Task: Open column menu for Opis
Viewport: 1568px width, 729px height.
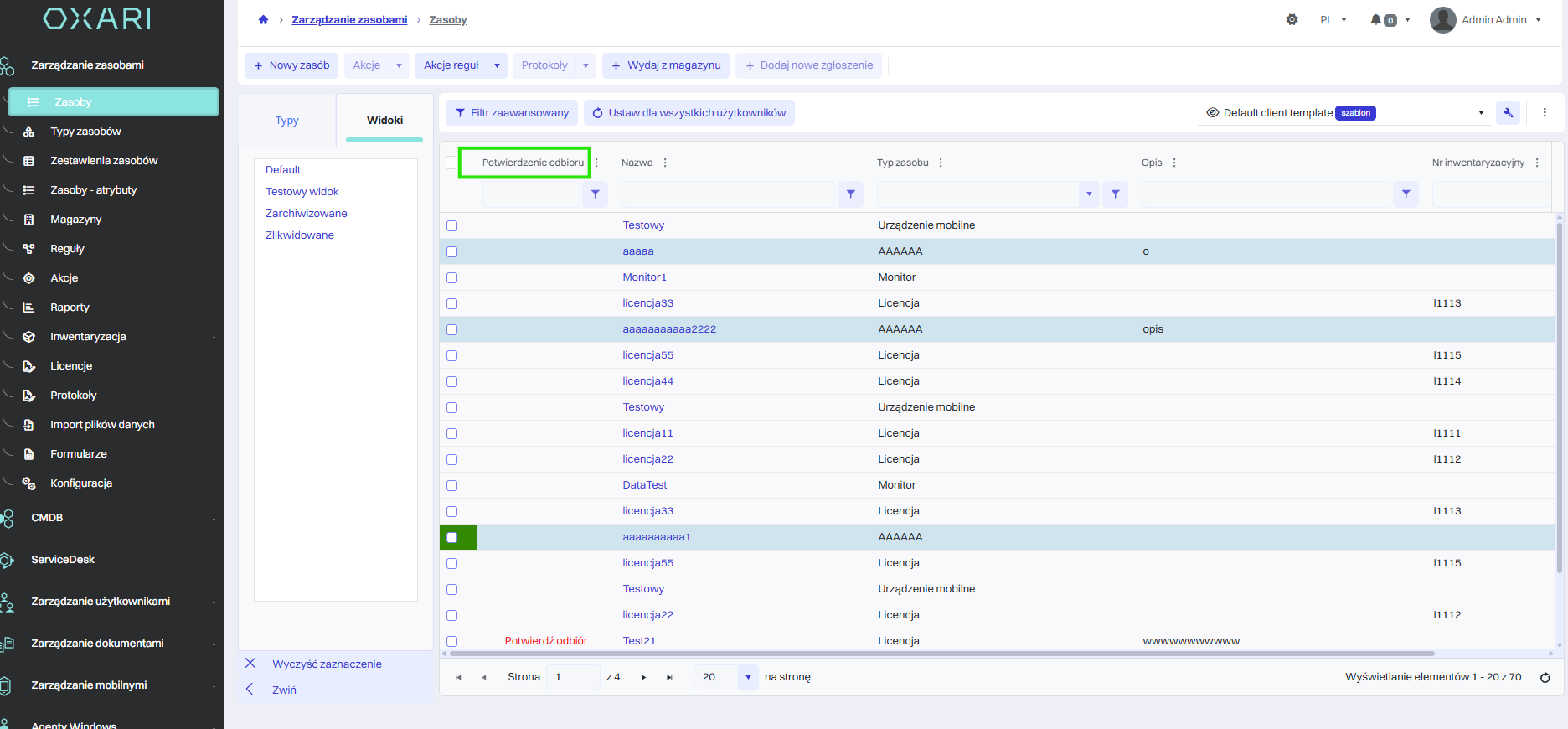Action: click(1174, 163)
